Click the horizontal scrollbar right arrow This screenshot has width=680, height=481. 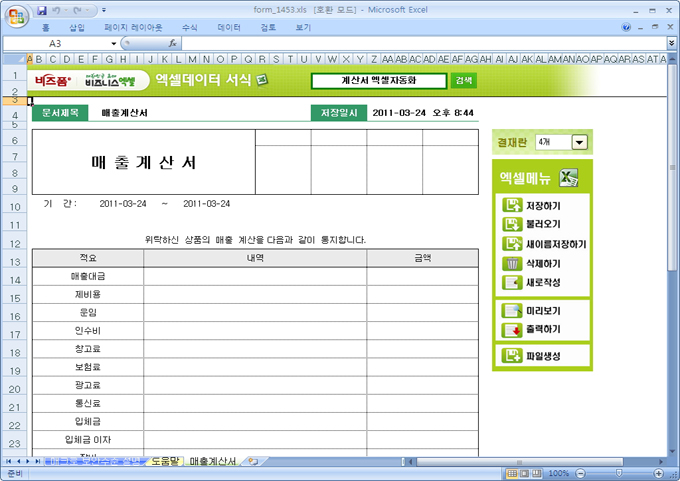[x=662, y=462]
